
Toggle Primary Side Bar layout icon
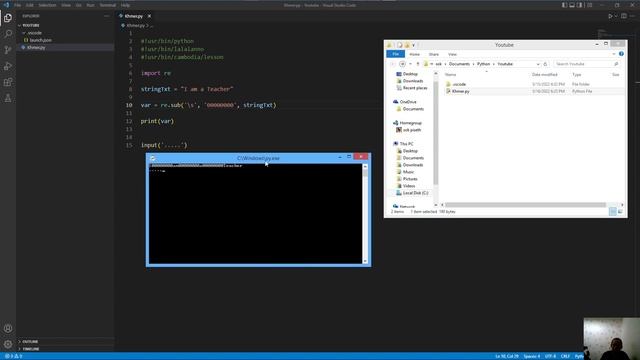coord(564,5)
